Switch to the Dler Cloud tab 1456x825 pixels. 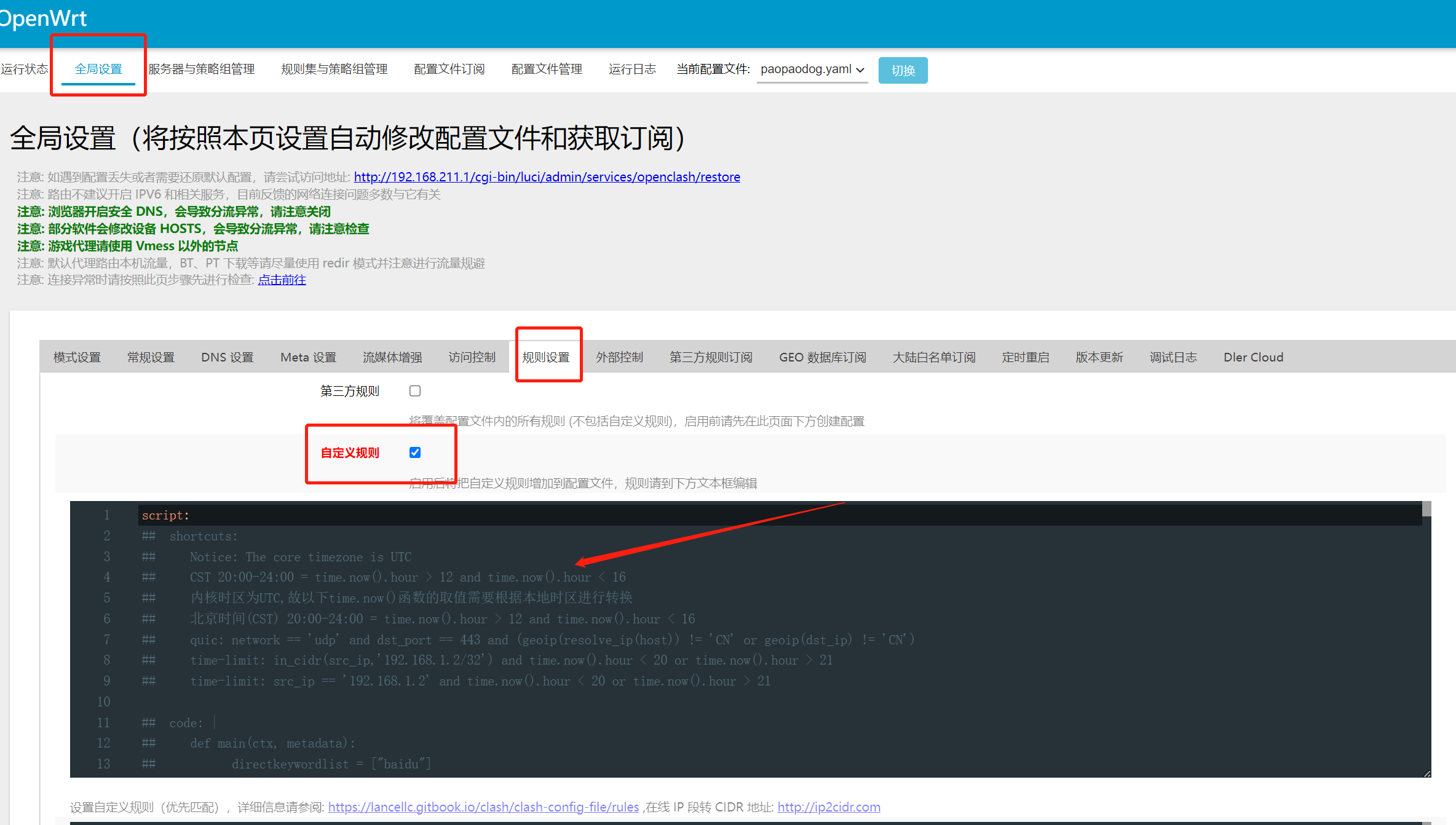1253,357
